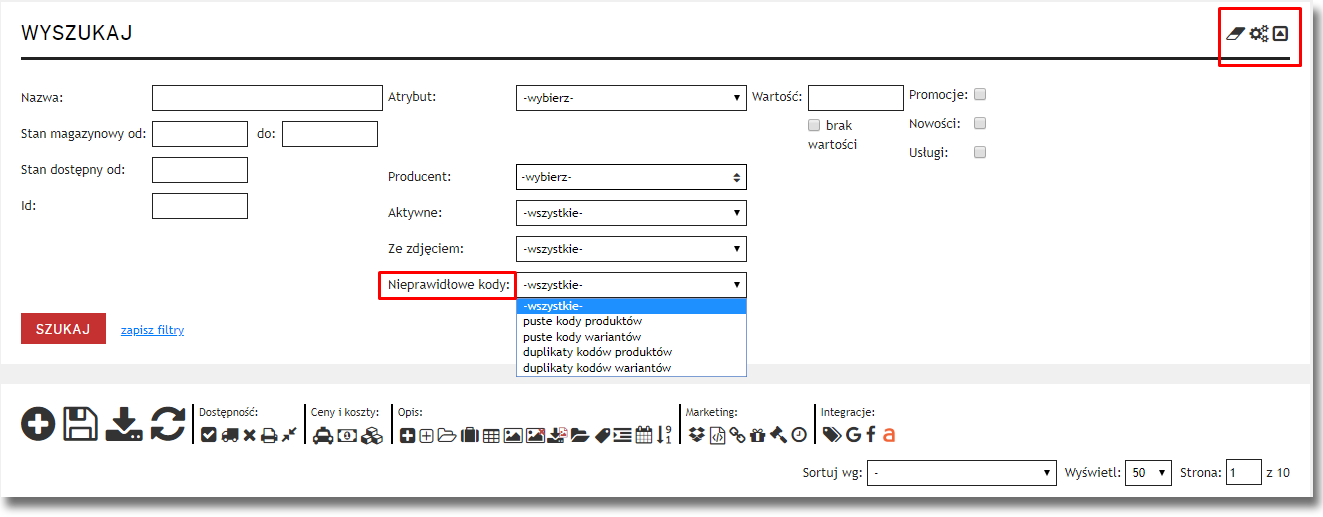1323x517 pixels.
Task: Click the circular arrows refresh icon
Action: (168, 424)
